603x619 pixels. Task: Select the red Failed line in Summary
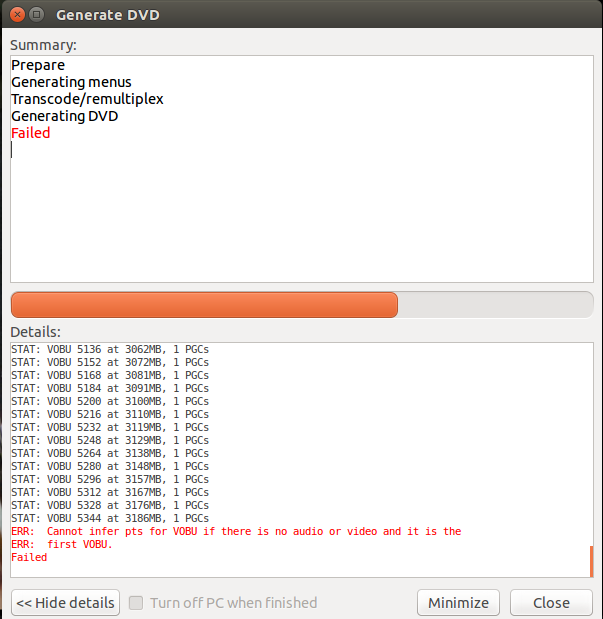click(31, 133)
